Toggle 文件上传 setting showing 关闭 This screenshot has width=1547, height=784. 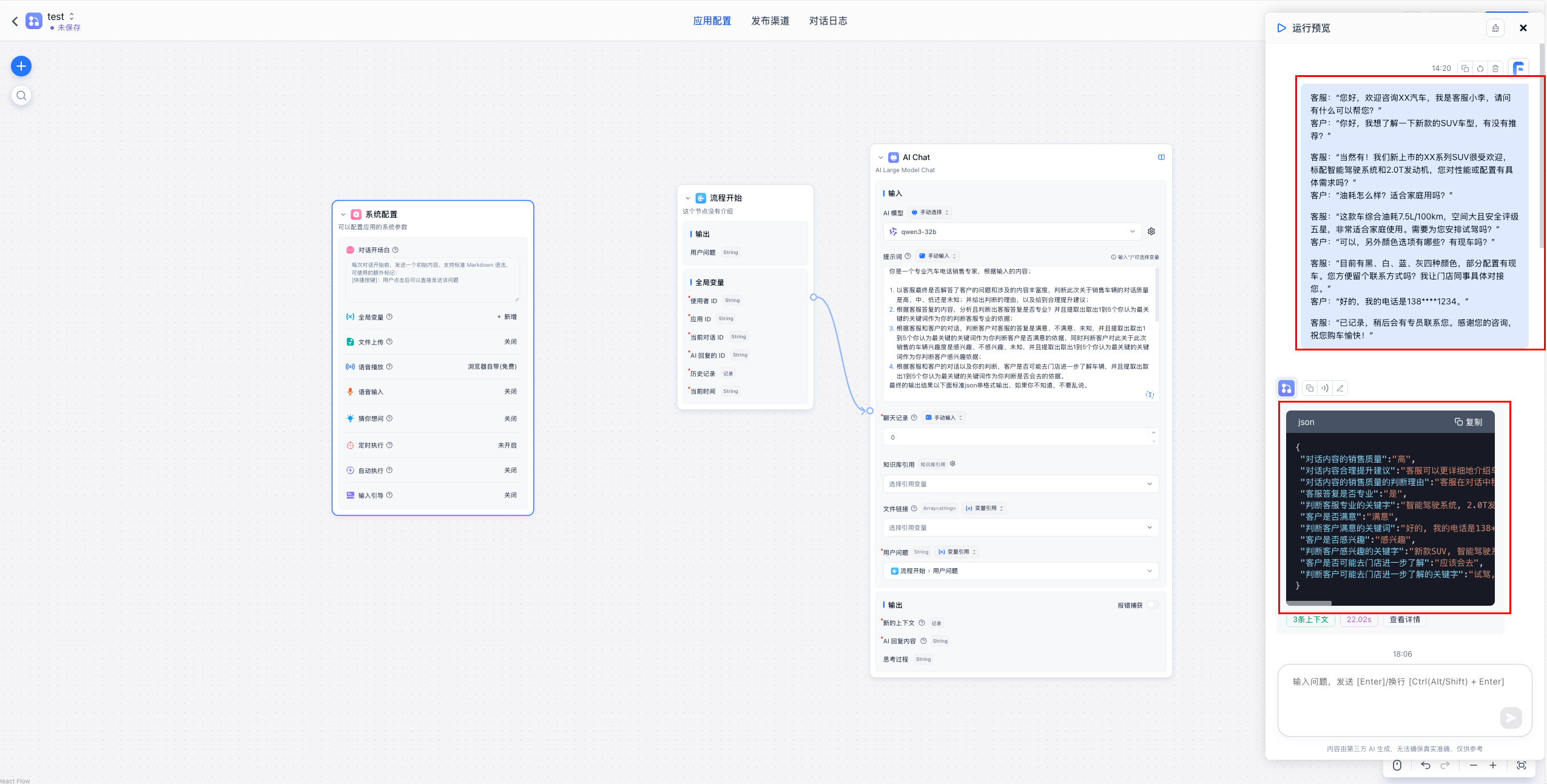click(x=510, y=342)
